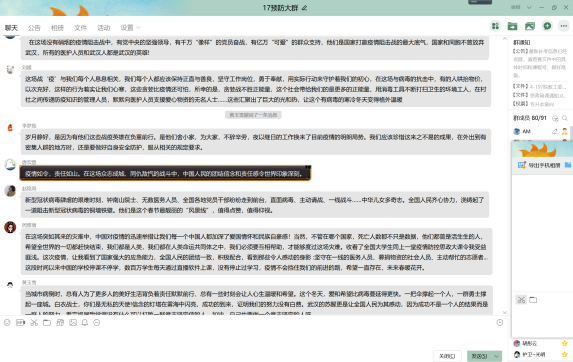The image size is (573, 362).
Task: Click the 关闭 button below input
Action: tap(447, 356)
